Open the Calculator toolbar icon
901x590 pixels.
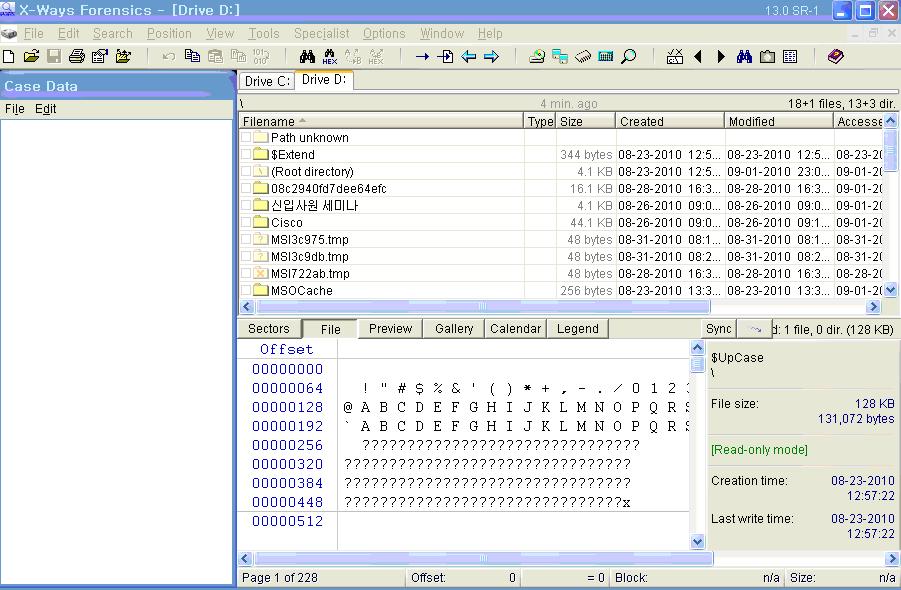point(606,56)
